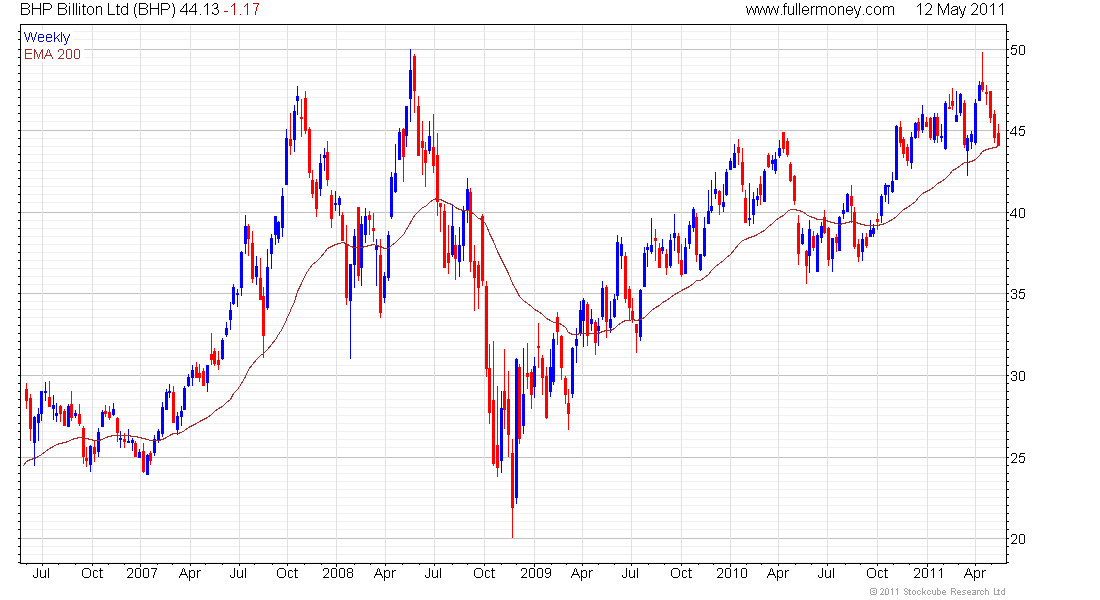Viewport: 1100px width, 600px height.
Task: Click the blue "Weekly" legend label
Action: [47, 37]
